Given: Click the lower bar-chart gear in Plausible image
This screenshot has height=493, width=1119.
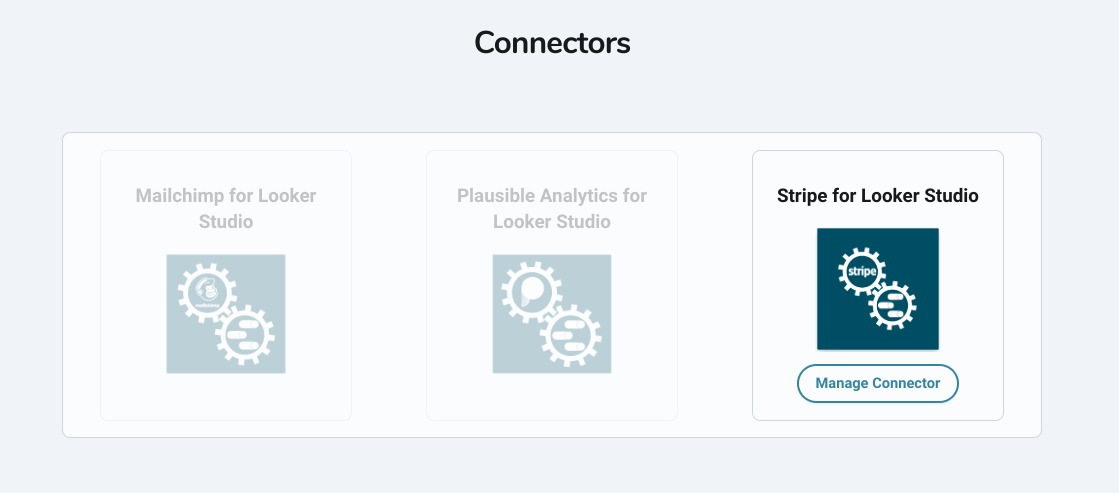Looking at the screenshot, I should [571, 335].
